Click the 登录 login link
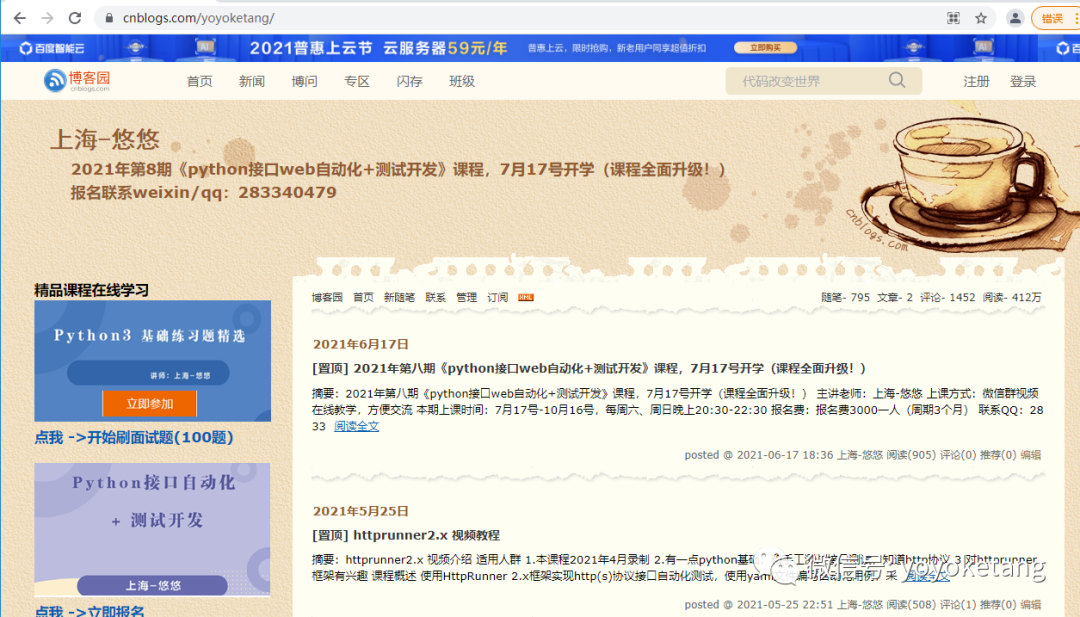Viewport: 1080px width, 617px height. click(1023, 82)
